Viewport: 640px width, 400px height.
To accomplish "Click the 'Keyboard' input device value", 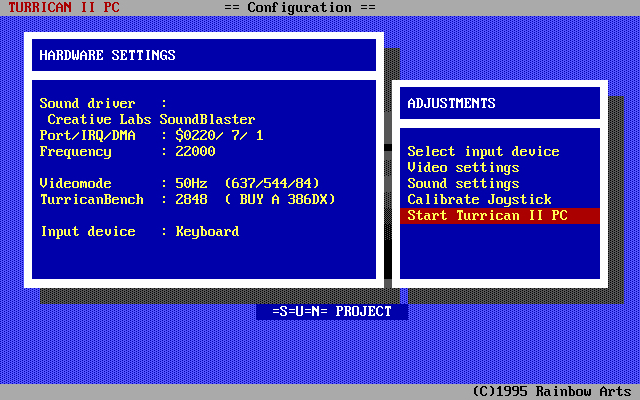I will point(207,231).
